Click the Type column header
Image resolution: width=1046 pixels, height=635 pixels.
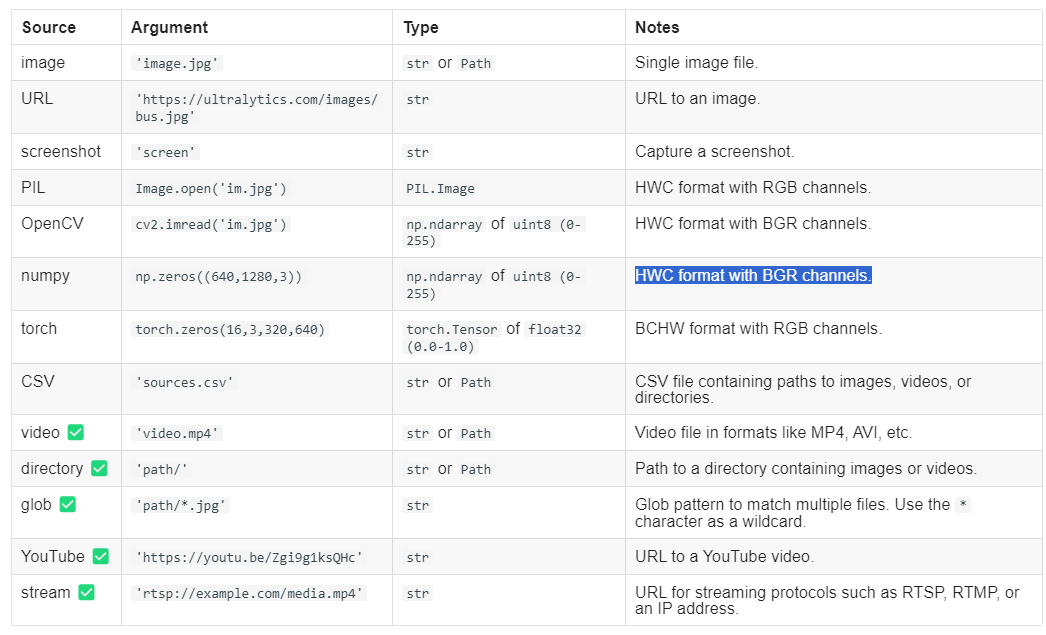420,27
